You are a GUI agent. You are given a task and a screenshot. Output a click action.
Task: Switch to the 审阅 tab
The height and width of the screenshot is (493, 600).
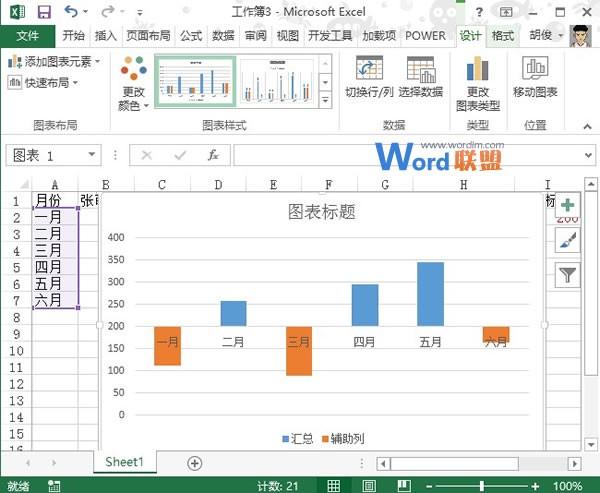coord(255,36)
